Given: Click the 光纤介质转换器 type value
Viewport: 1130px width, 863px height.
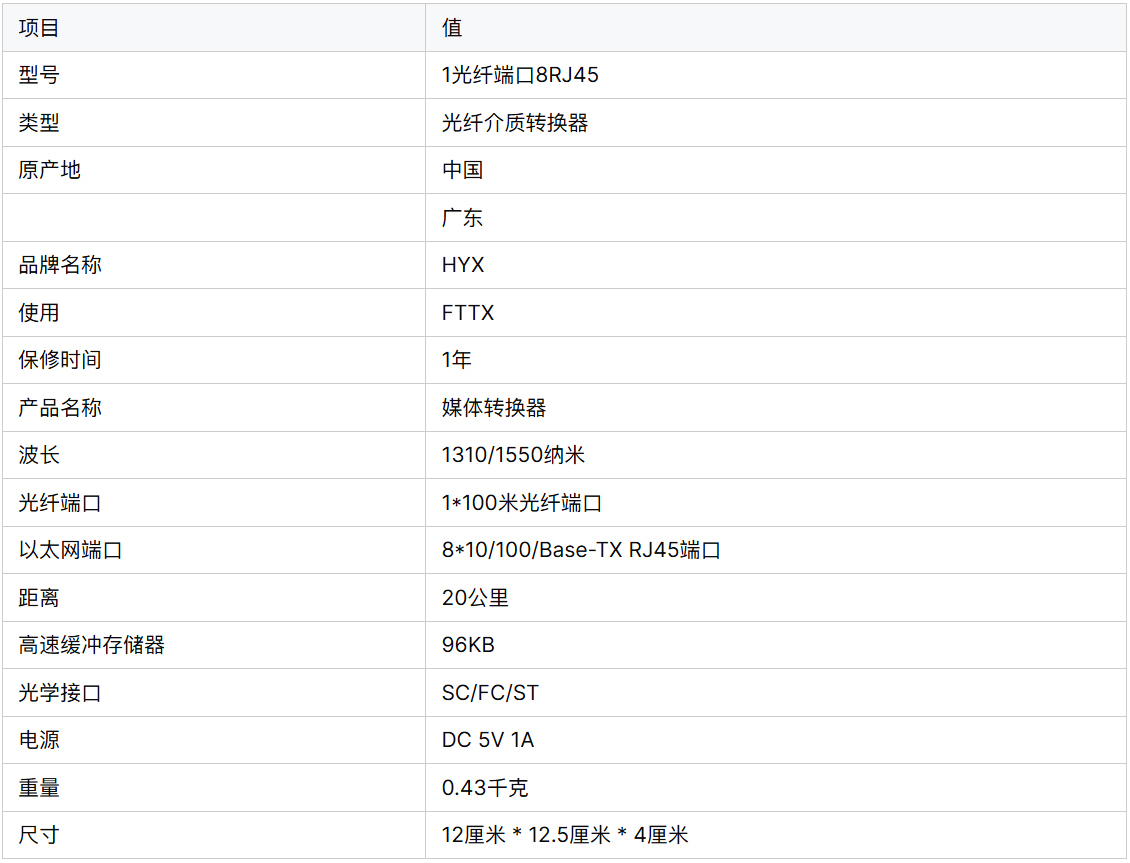Looking at the screenshot, I should click(x=514, y=123).
